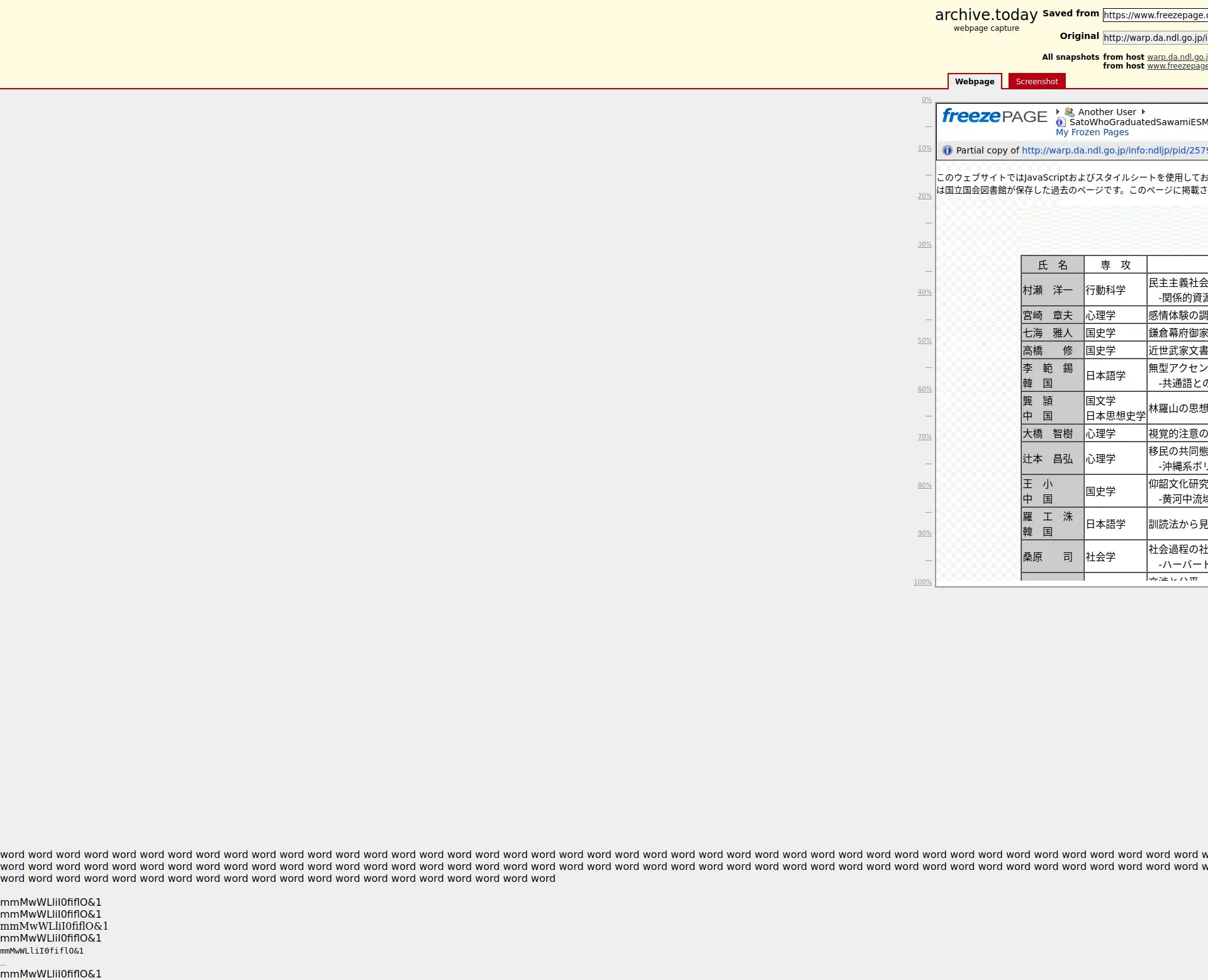Click the blue info icon beside Partial copy
Screen dimensions: 1208x980
(948, 150)
